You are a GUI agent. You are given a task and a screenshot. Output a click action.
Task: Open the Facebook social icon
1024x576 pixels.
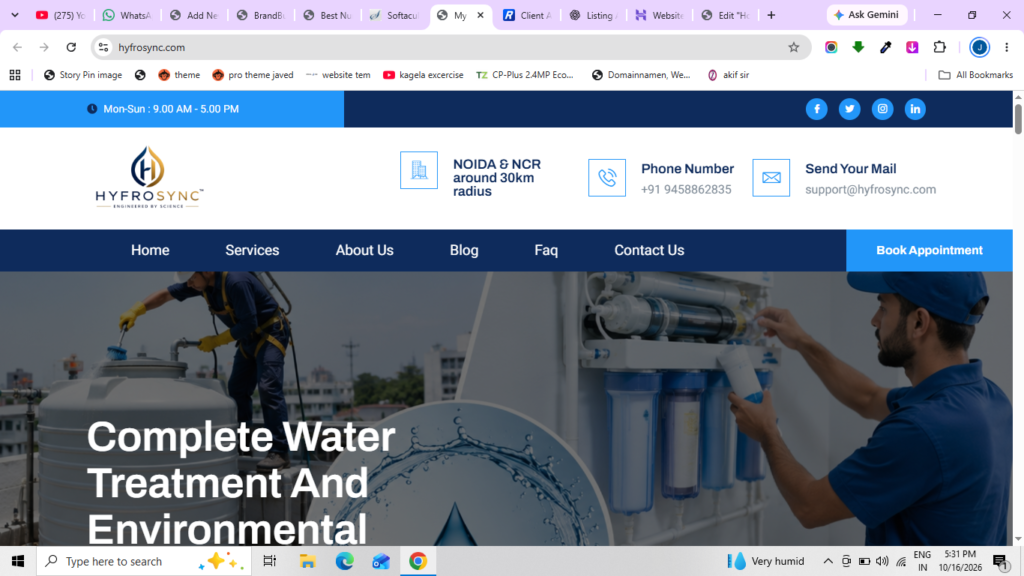pos(816,109)
